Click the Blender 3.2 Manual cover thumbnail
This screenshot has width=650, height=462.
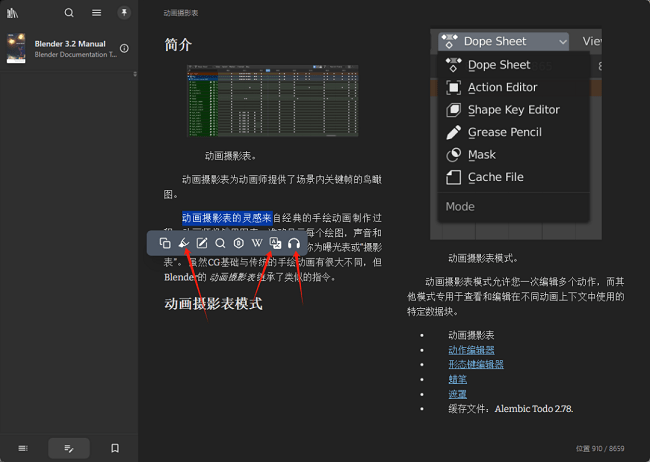pyautogui.click(x=16, y=49)
